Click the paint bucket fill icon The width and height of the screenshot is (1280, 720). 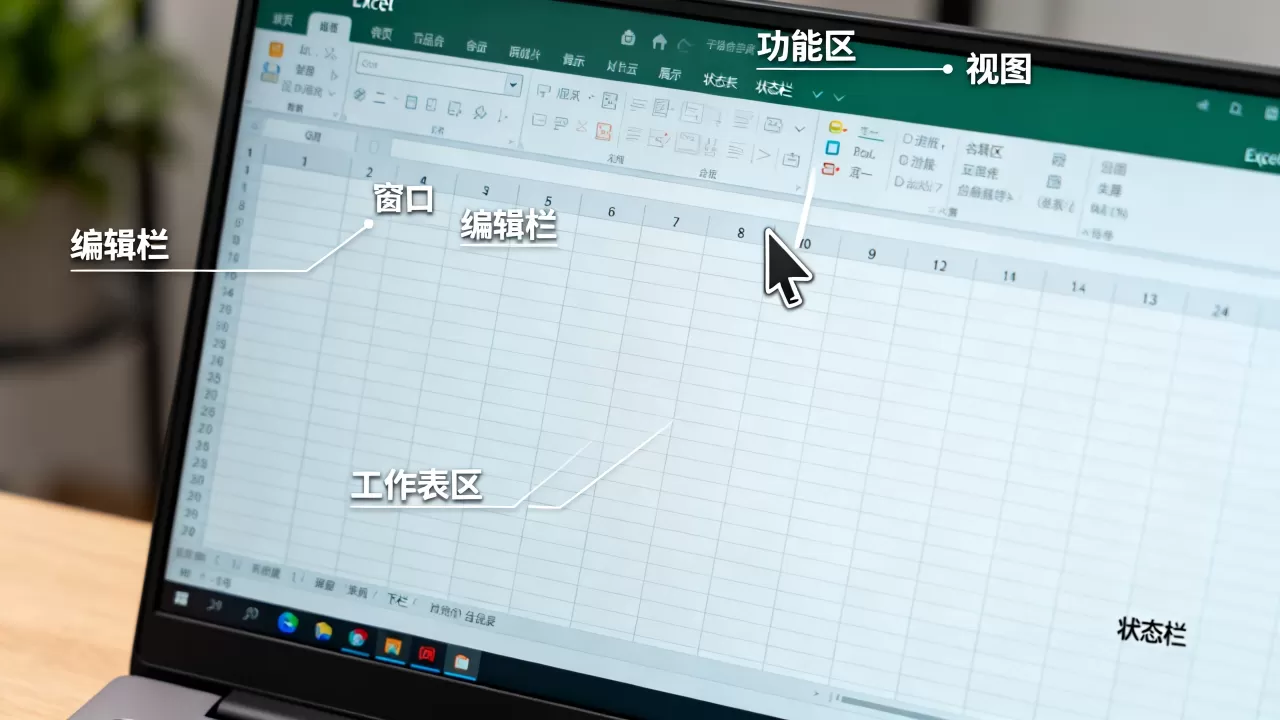coord(481,111)
